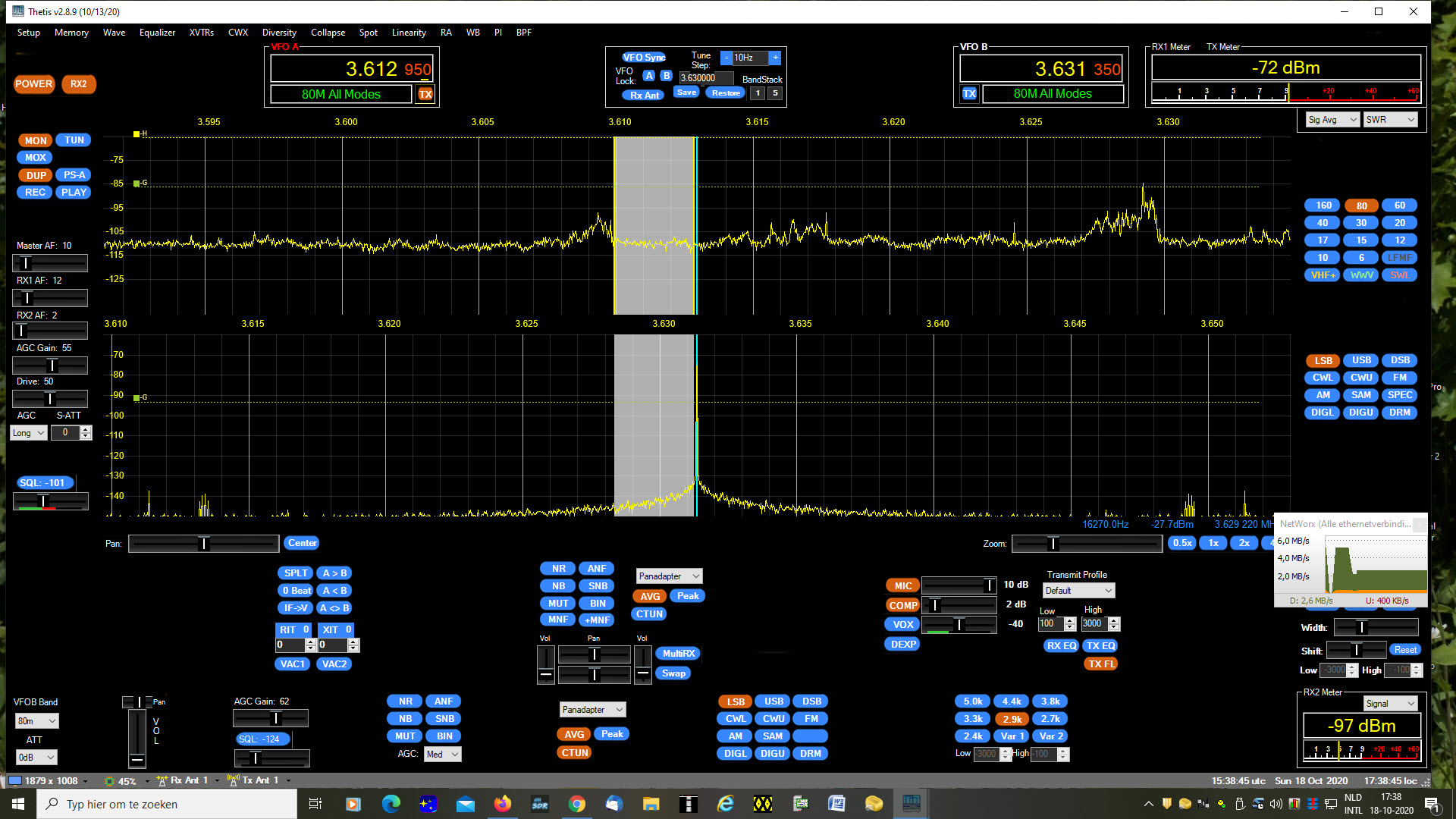Screen dimensions: 1456x819
Task: Enable CTUN click tuning
Action: pos(648,613)
